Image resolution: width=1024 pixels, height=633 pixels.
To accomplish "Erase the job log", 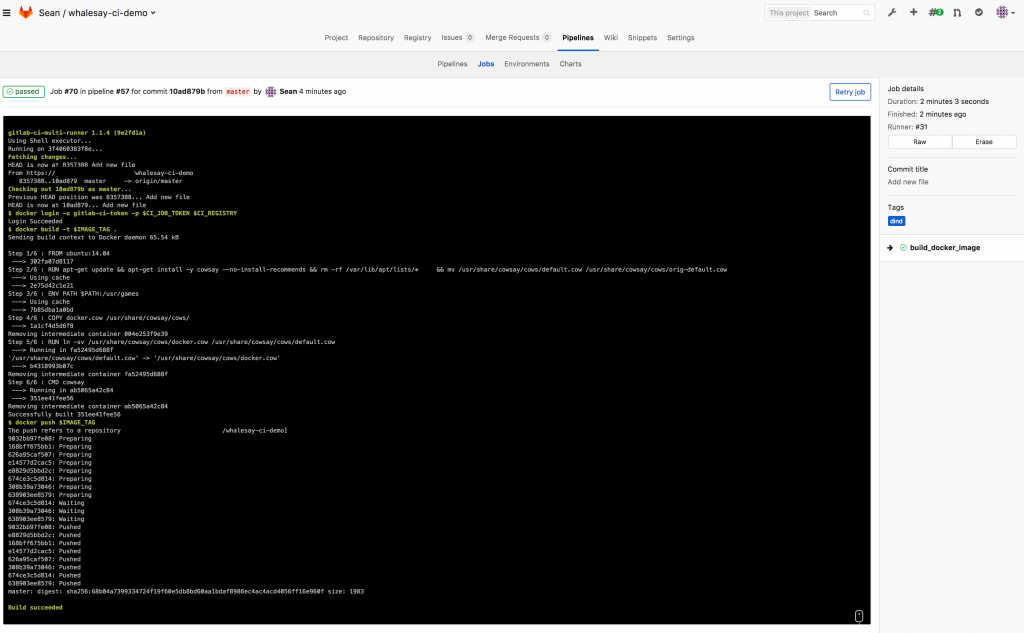I will 984,141.
